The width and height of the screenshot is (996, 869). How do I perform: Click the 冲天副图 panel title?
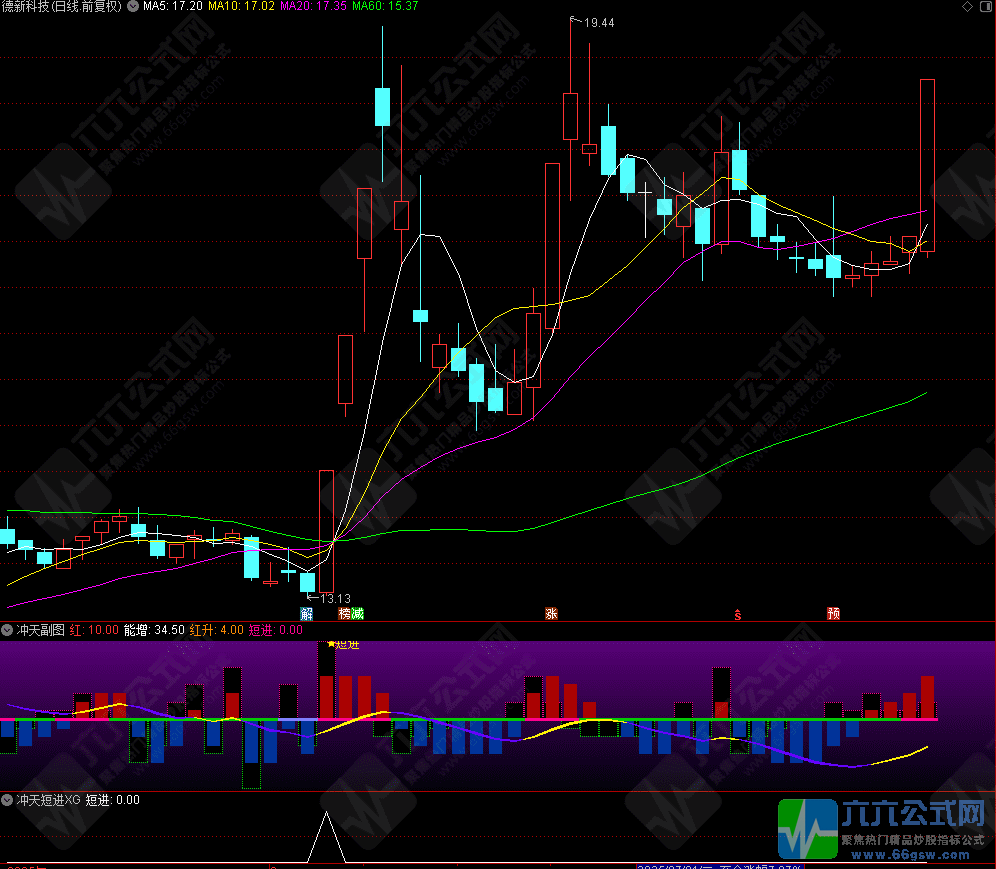[41, 630]
